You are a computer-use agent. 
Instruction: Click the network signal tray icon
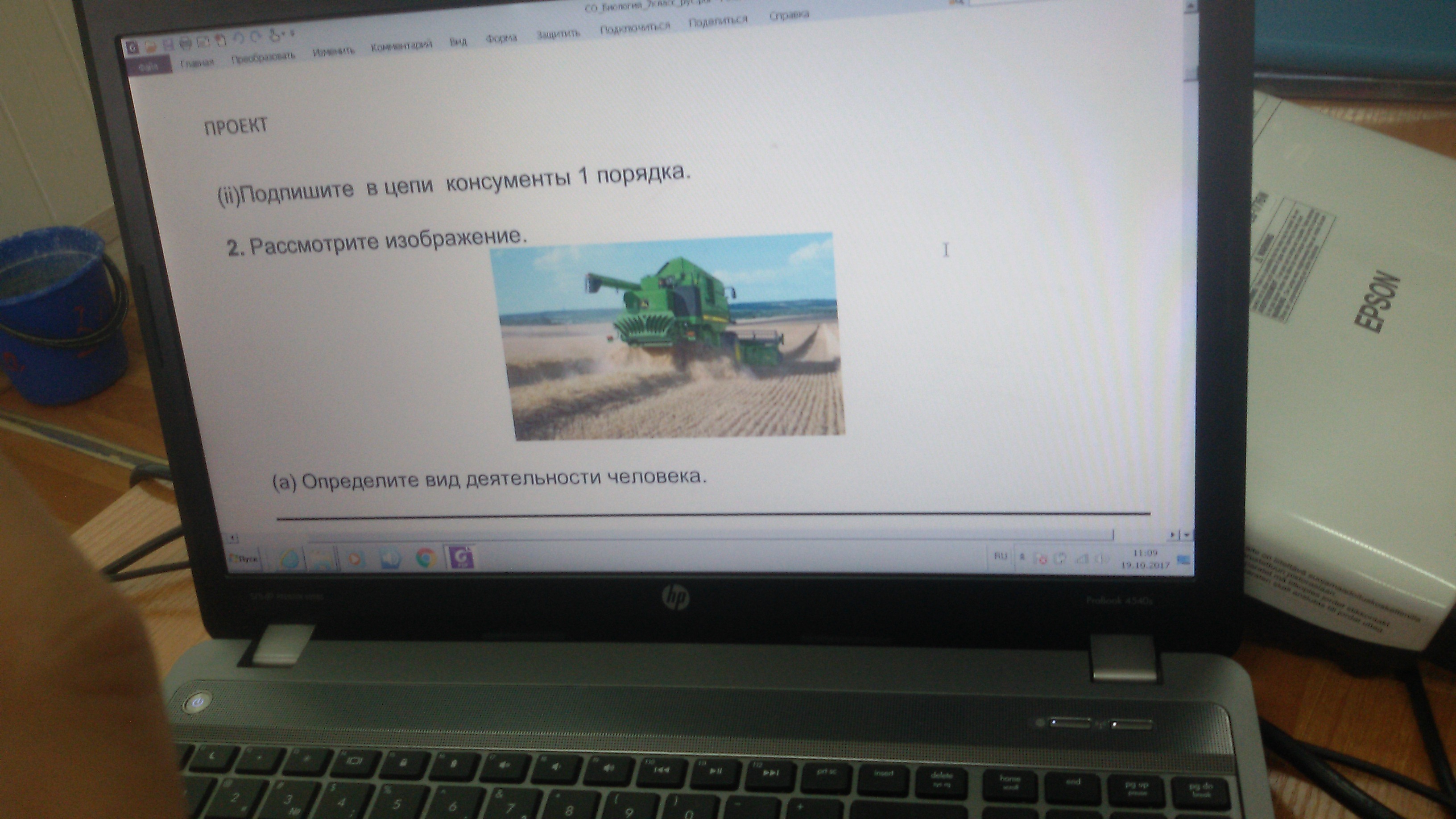[1081, 558]
